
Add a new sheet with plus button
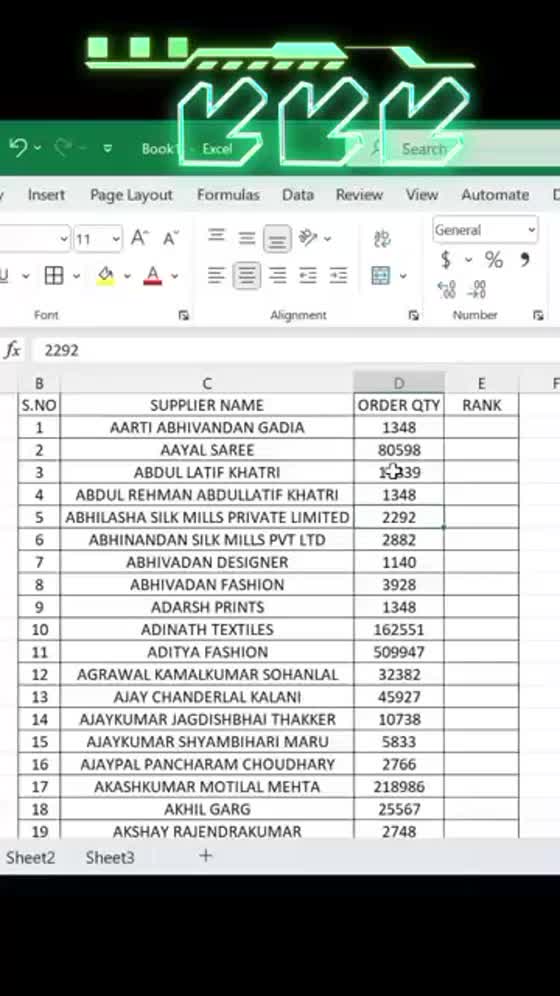tap(206, 856)
